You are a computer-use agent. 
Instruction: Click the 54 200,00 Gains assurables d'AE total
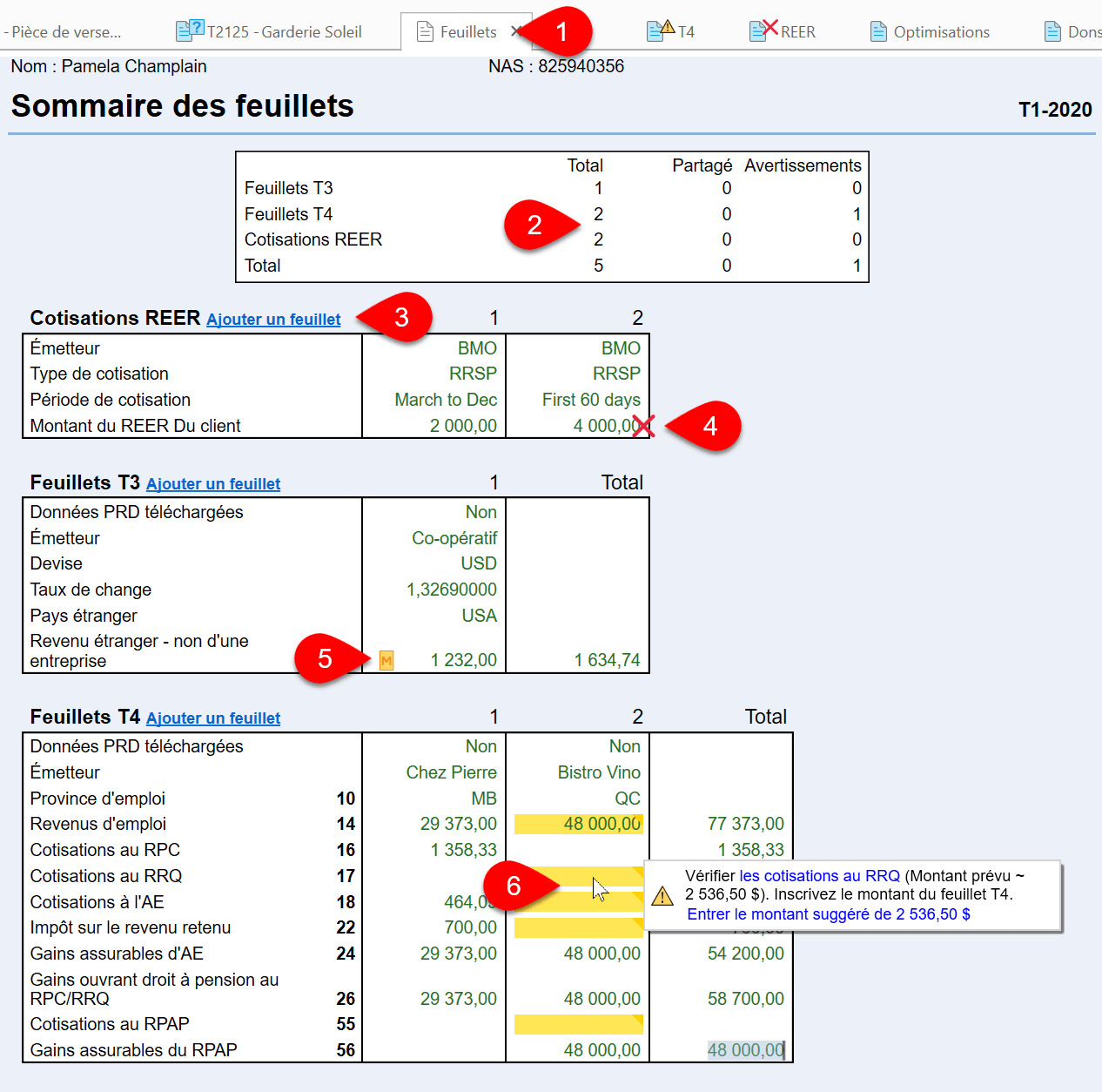pyautogui.click(x=746, y=954)
